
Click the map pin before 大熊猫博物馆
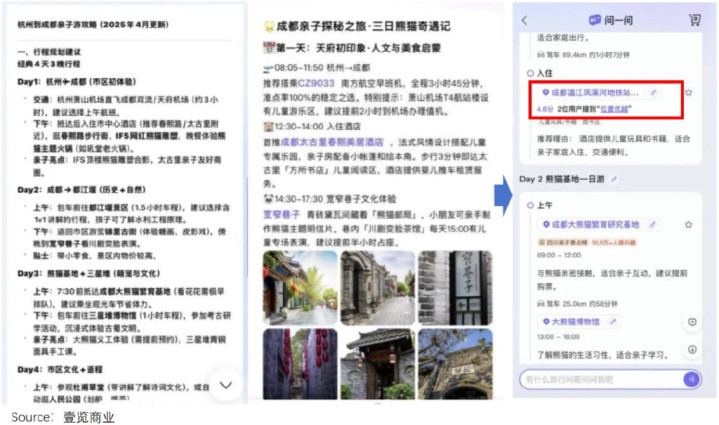click(546, 321)
